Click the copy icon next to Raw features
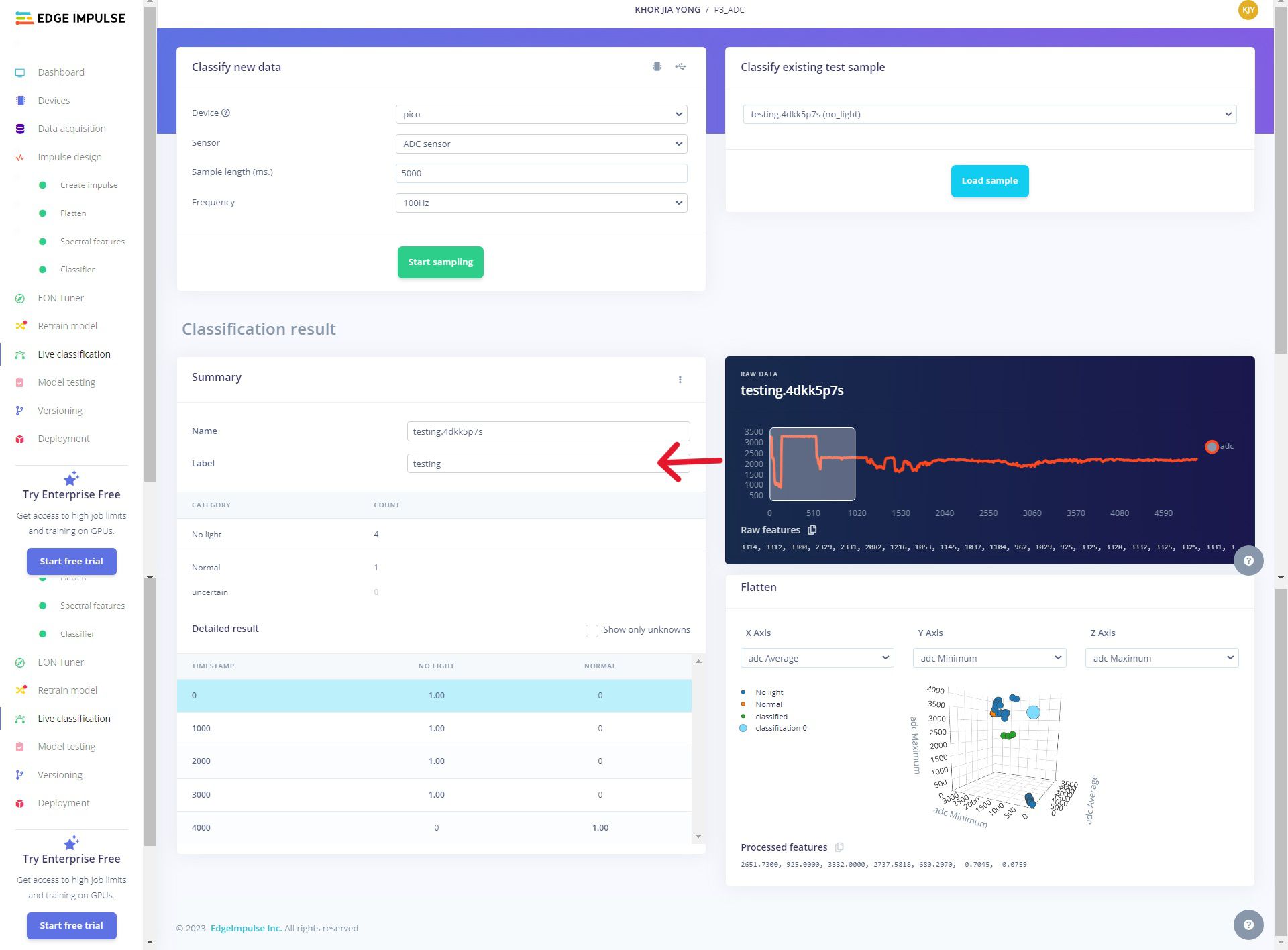This screenshot has width=1288, height=950. (x=812, y=530)
